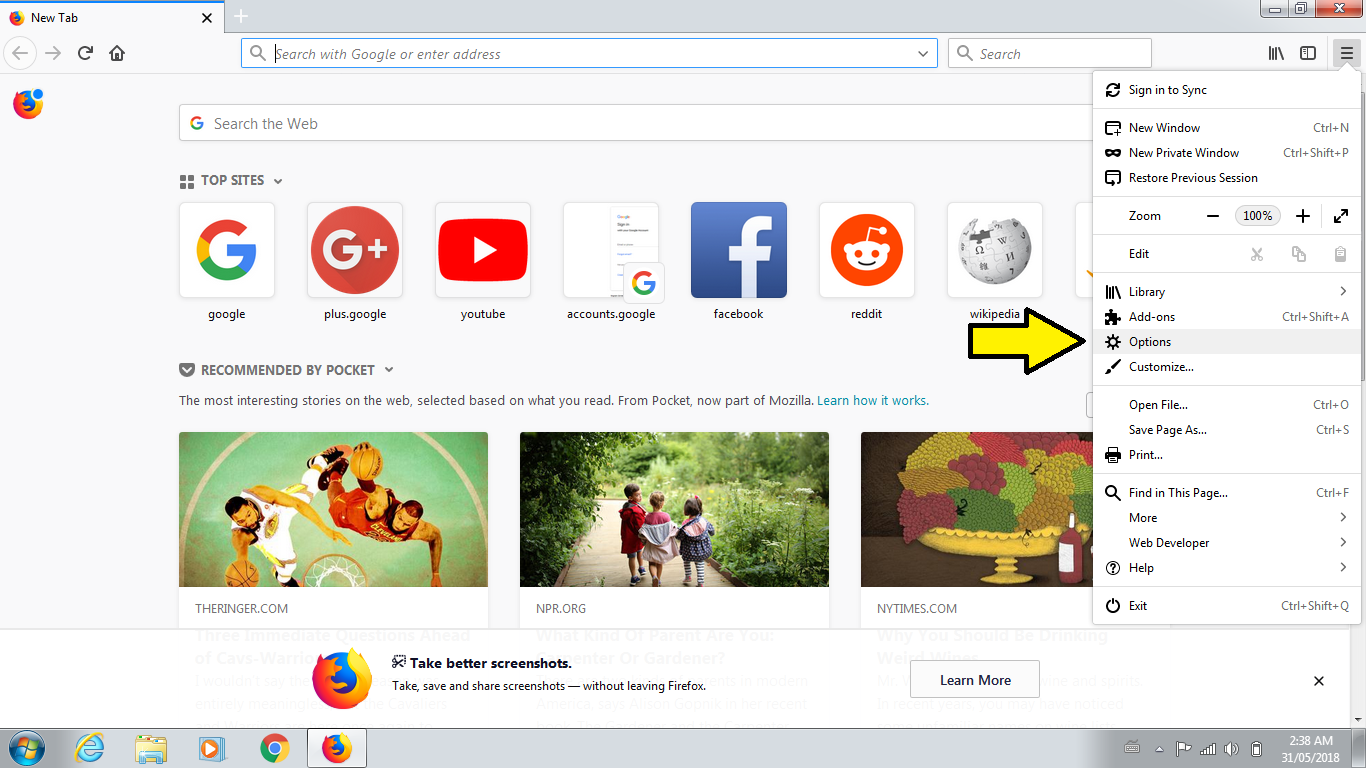
Task: Click the Search the Web field
Action: pyautogui.click(x=636, y=124)
